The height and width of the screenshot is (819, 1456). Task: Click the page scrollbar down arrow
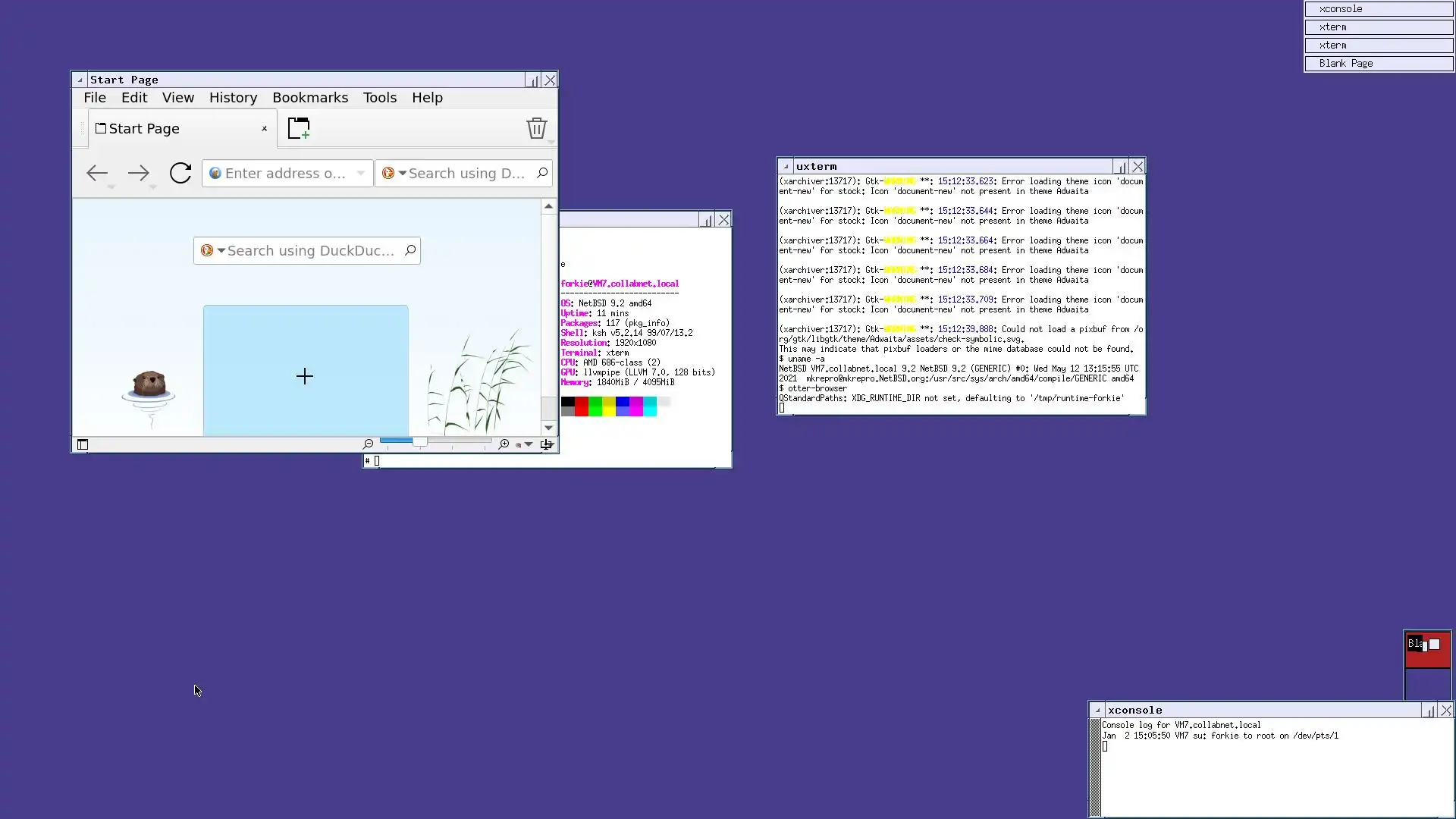(x=548, y=428)
